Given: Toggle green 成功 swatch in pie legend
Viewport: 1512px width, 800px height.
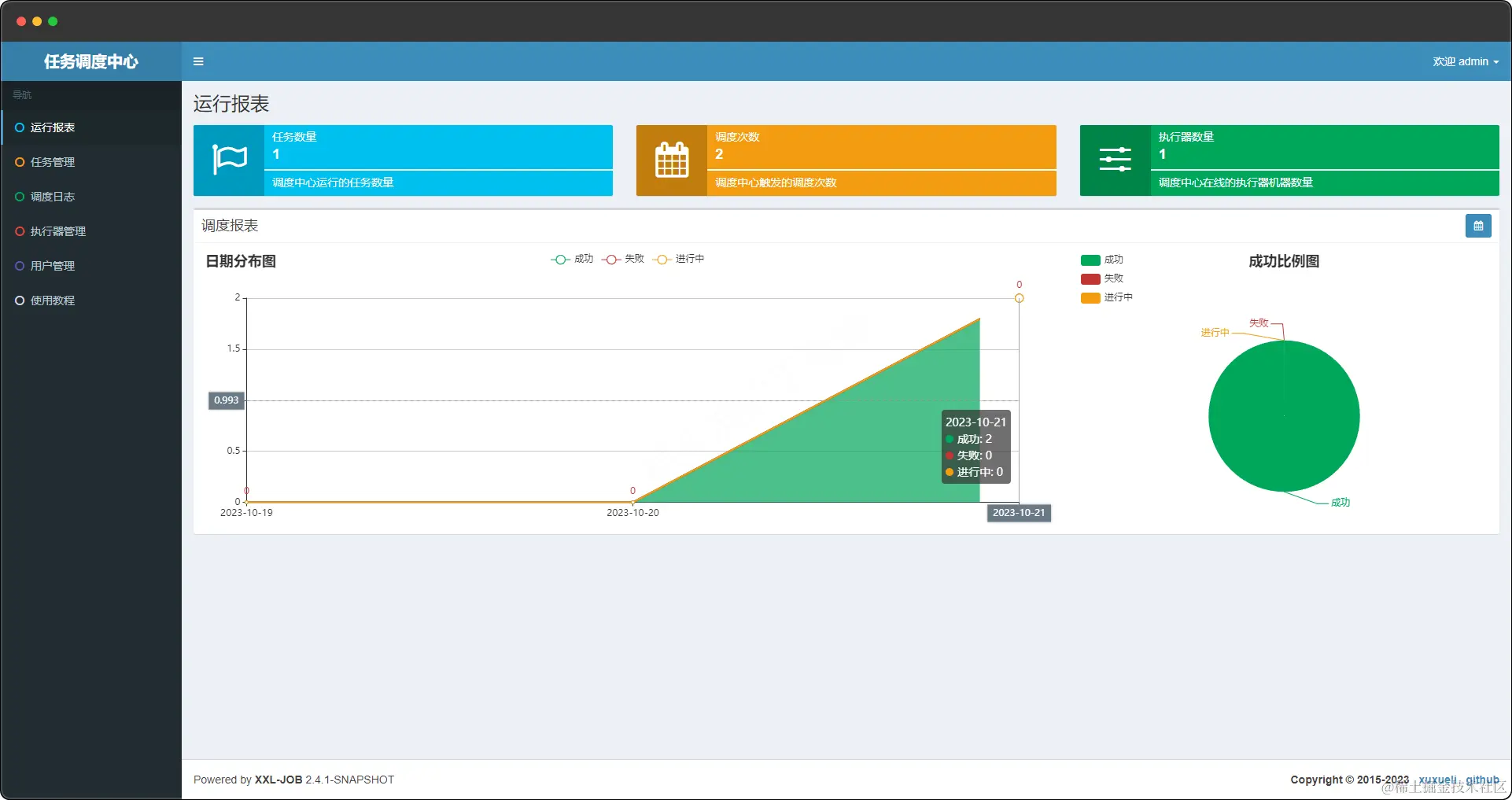Looking at the screenshot, I should point(1090,260).
